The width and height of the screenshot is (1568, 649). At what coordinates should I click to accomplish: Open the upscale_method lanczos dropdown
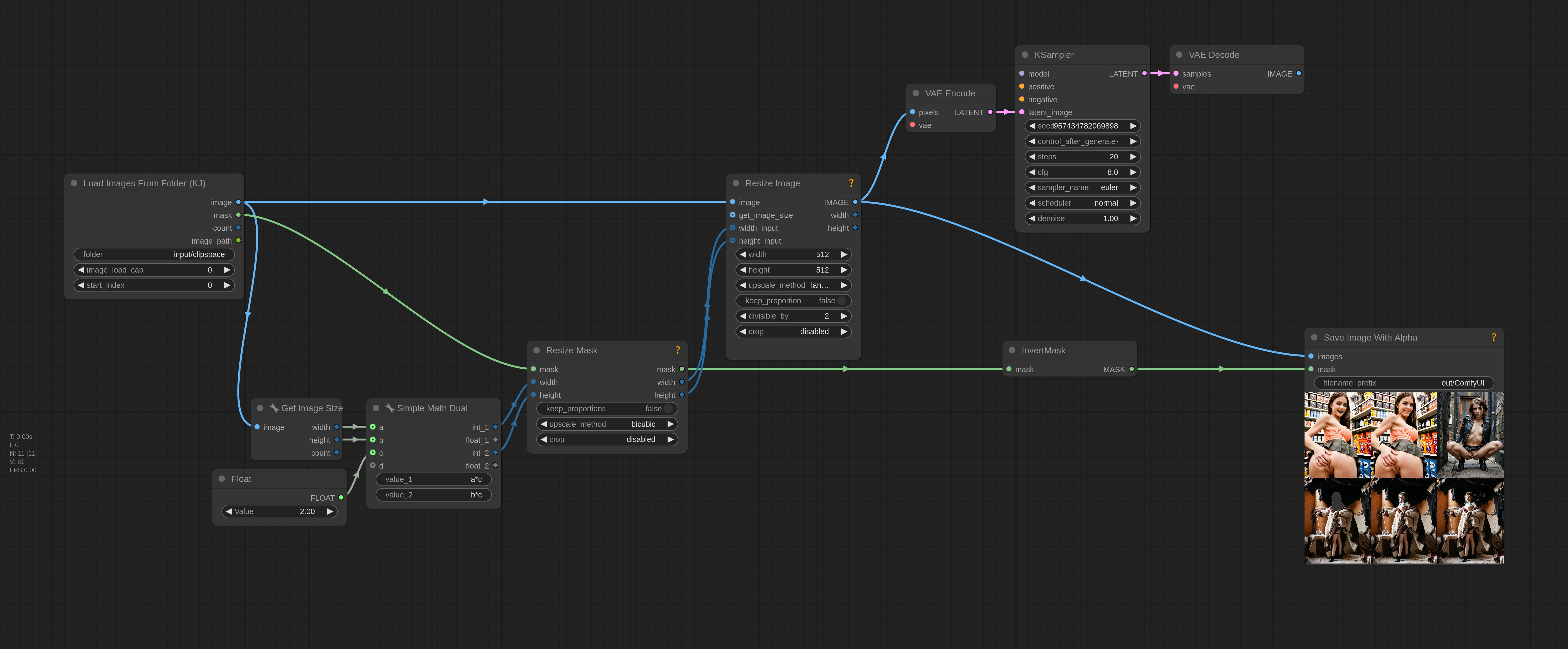tap(793, 285)
